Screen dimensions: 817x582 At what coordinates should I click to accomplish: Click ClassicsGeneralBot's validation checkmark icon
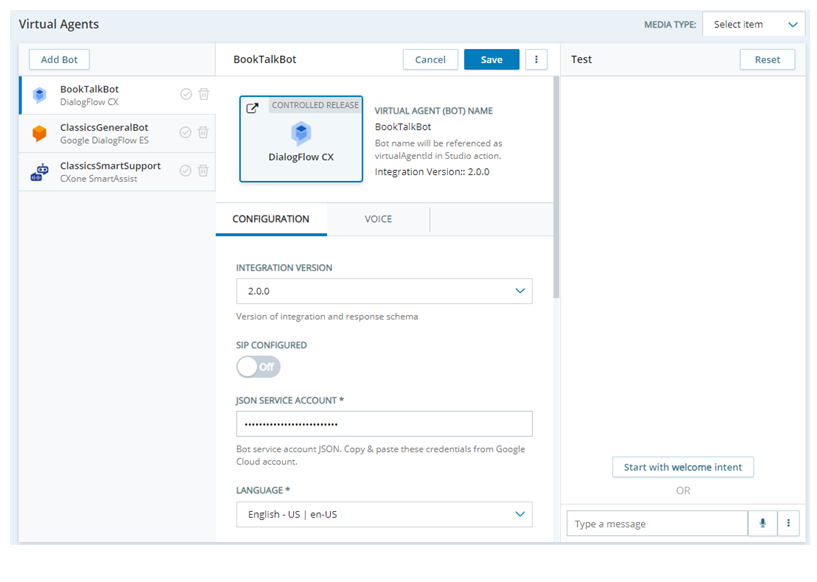coord(186,131)
